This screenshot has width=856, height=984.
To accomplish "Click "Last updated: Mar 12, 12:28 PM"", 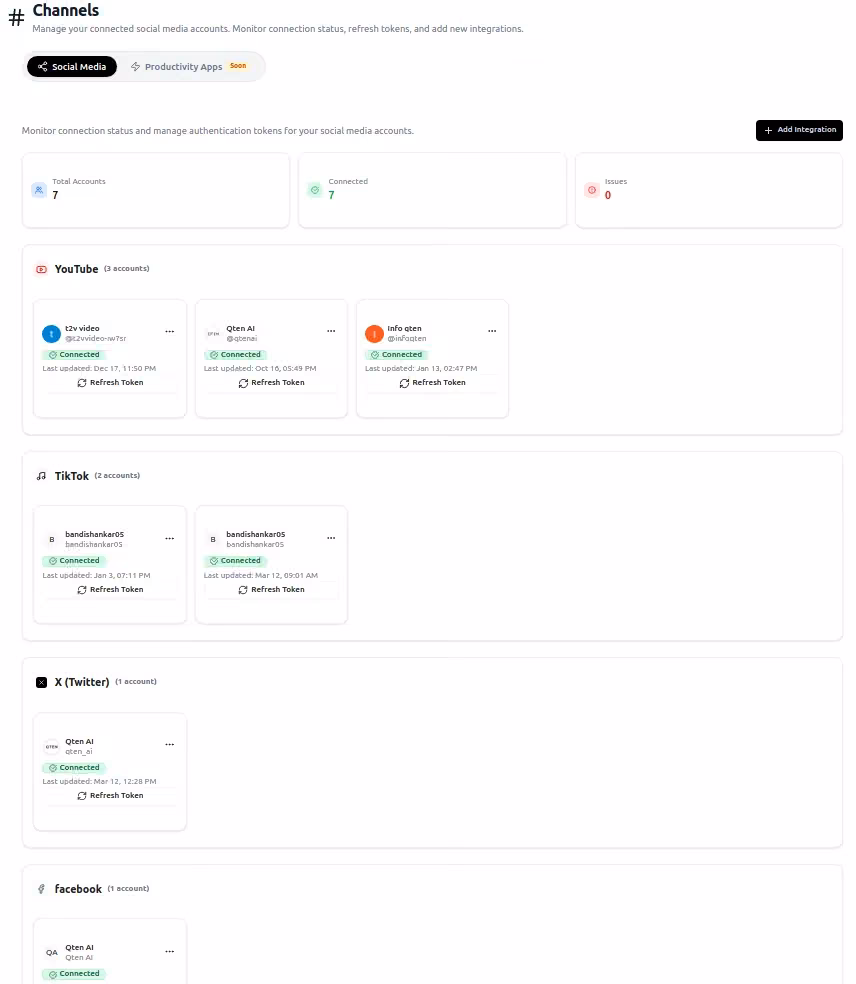I will tap(99, 781).
